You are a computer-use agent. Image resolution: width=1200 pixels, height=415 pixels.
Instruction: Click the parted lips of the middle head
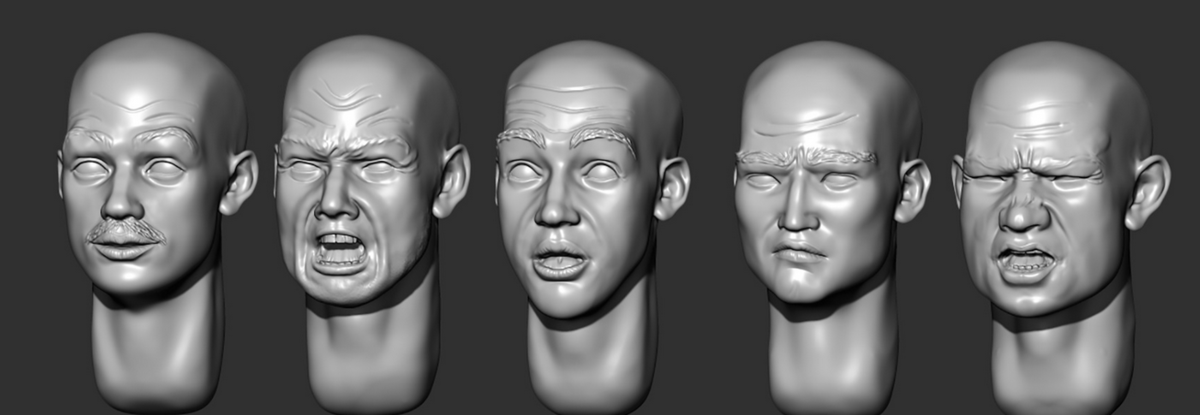point(559,262)
